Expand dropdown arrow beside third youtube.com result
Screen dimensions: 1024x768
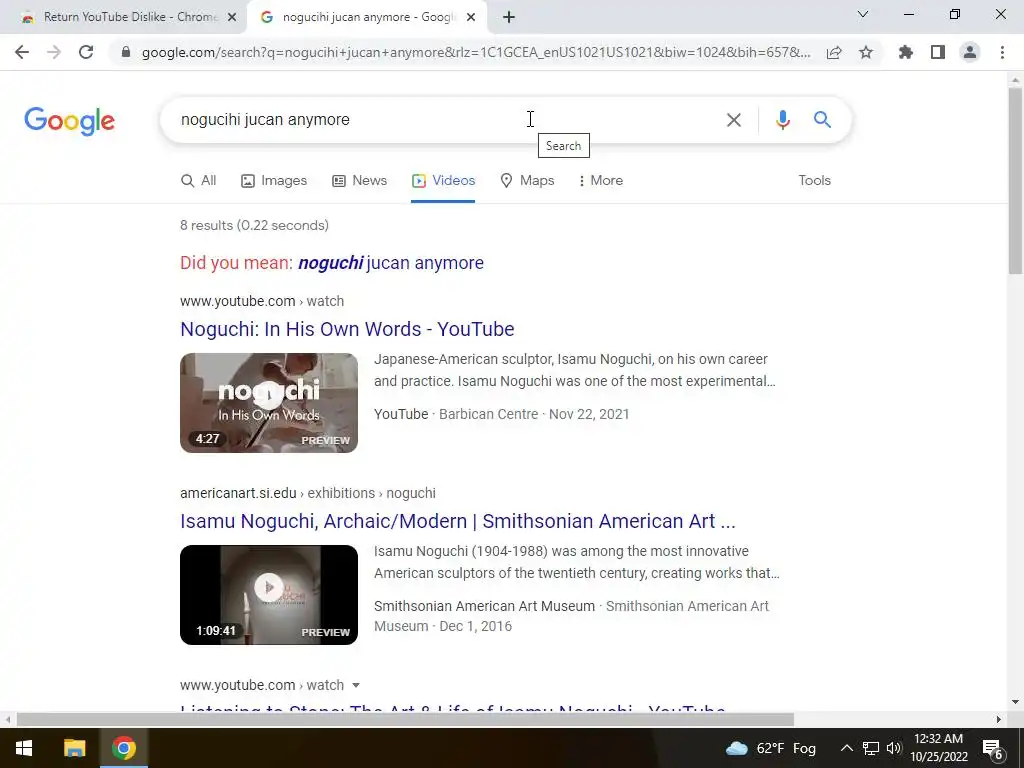356,685
